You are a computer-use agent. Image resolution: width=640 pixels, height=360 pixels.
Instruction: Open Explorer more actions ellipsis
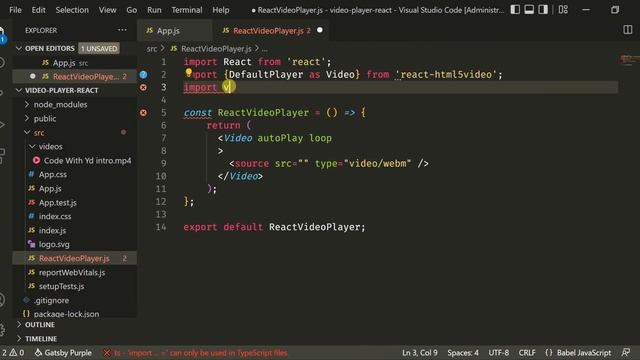tap(122, 30)
